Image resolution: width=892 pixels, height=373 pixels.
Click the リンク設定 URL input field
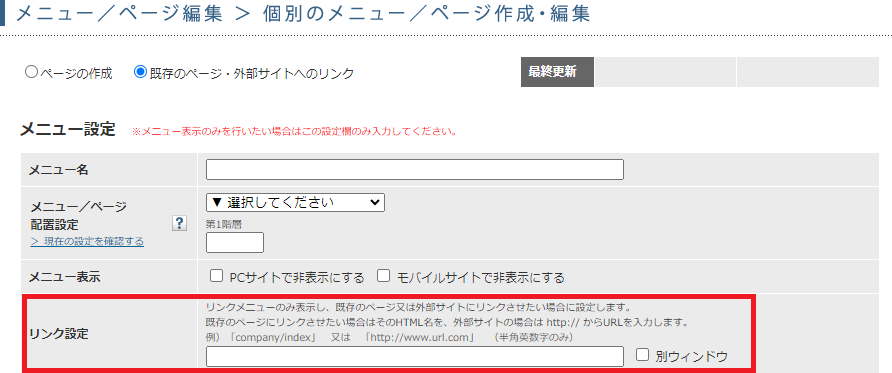[x=415, y=357]
